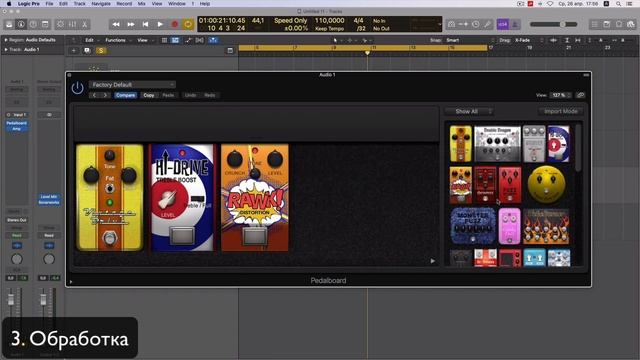
Task: Click the Rewind transport button
Action: [116, 24]
